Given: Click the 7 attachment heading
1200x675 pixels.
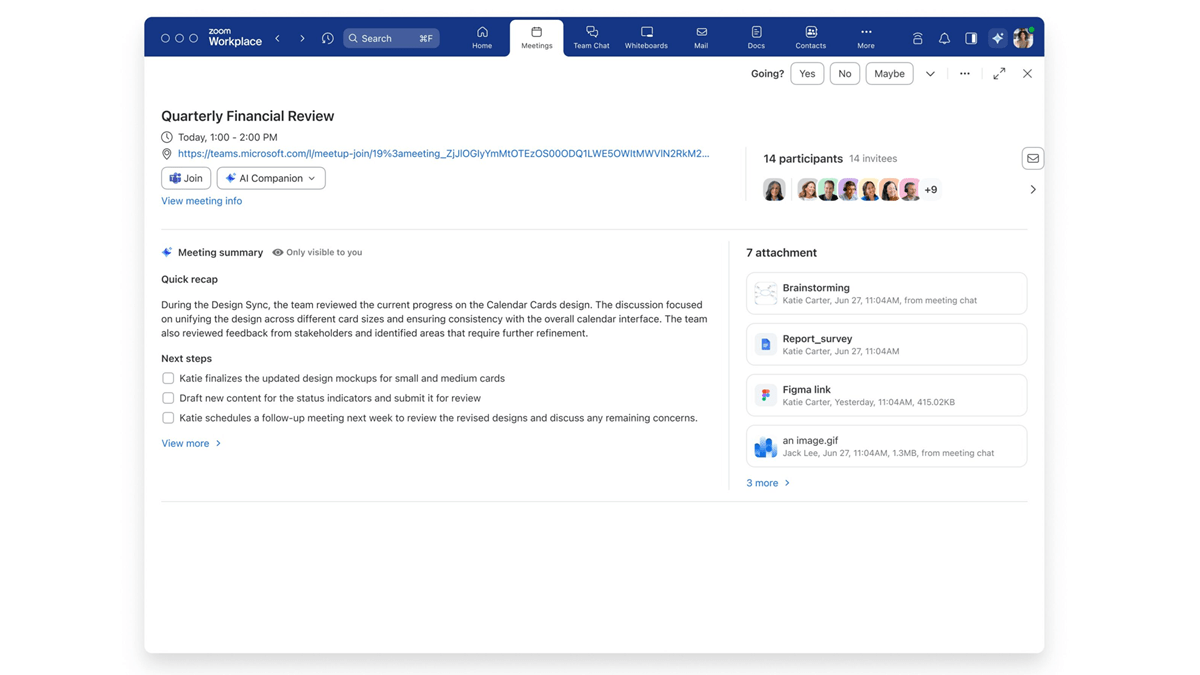Looking at the screenshot, I should click(x=781, y=253).
